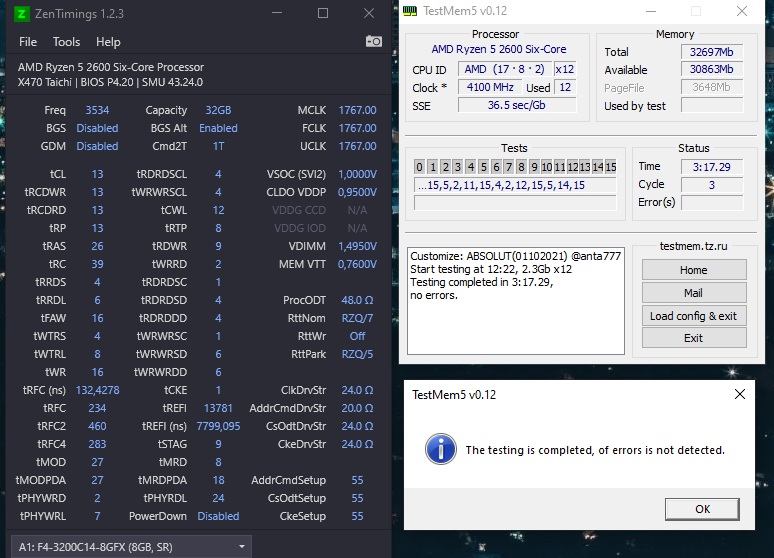The height and width of the screenshot is (558, 774).
Task: Open the Help menu in ZenTimings
Action: tap(108, 42)
